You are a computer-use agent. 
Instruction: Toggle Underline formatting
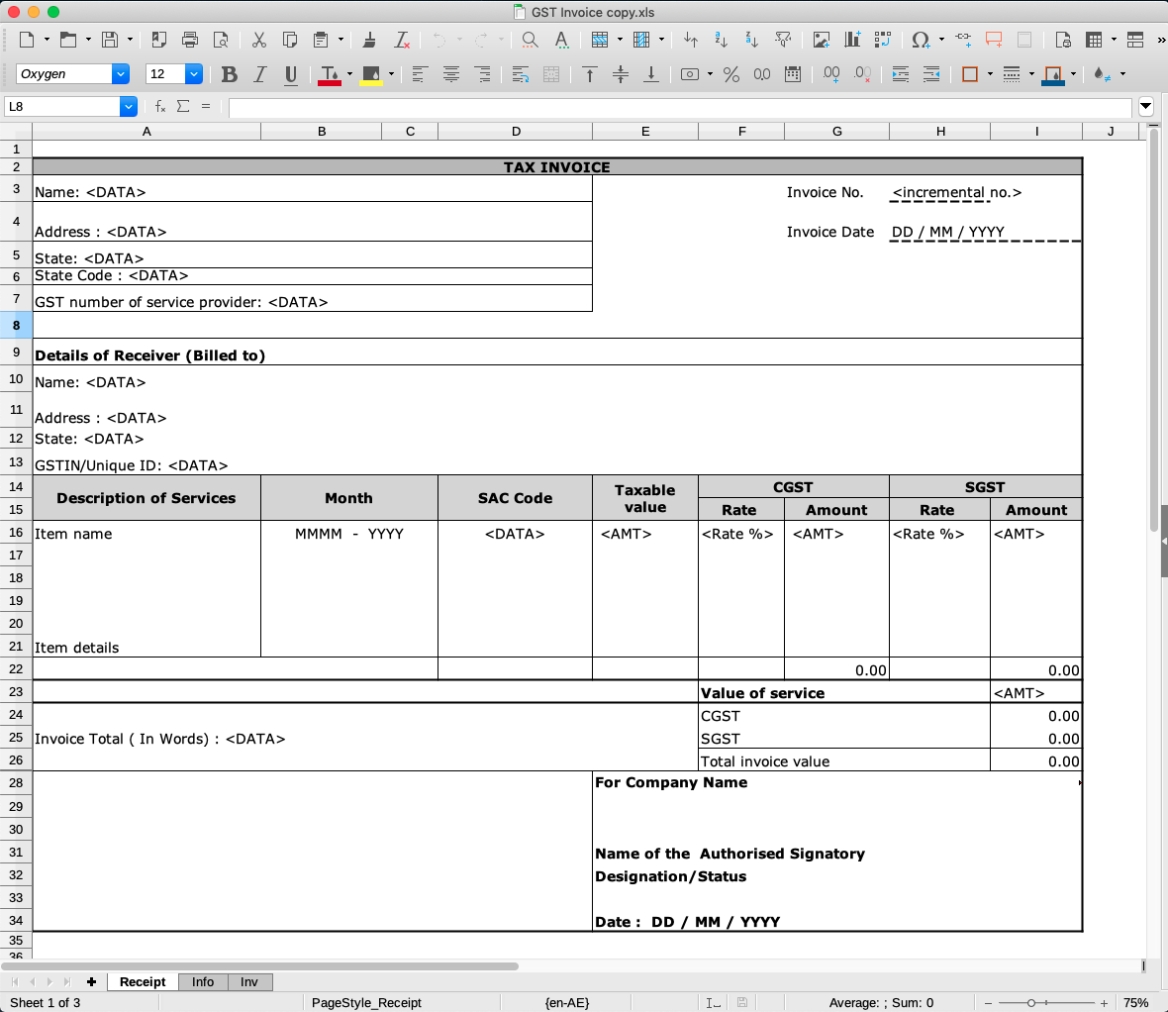tap(291, 74)
